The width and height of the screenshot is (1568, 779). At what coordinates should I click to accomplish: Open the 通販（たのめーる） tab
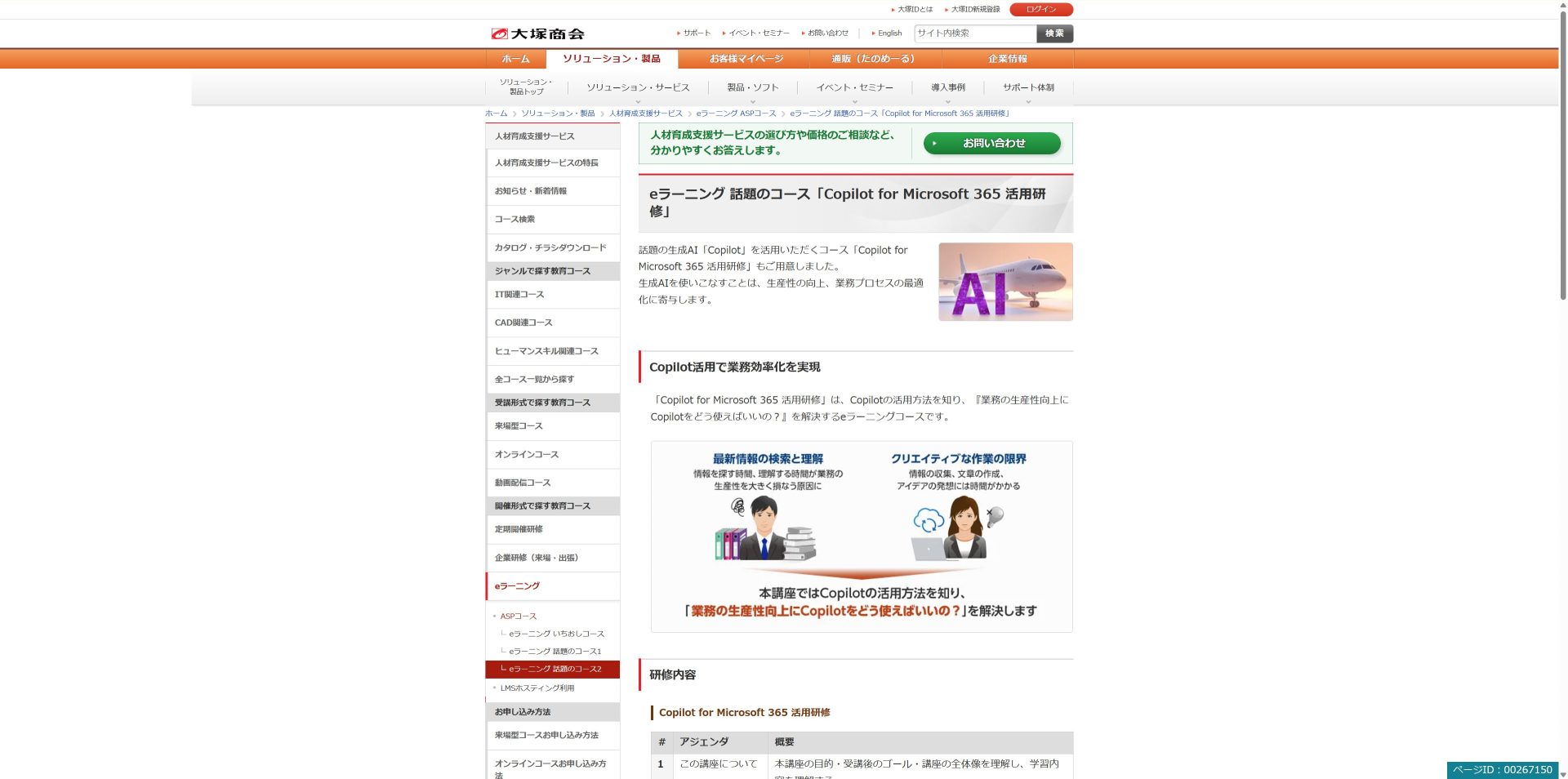point(872,59)
